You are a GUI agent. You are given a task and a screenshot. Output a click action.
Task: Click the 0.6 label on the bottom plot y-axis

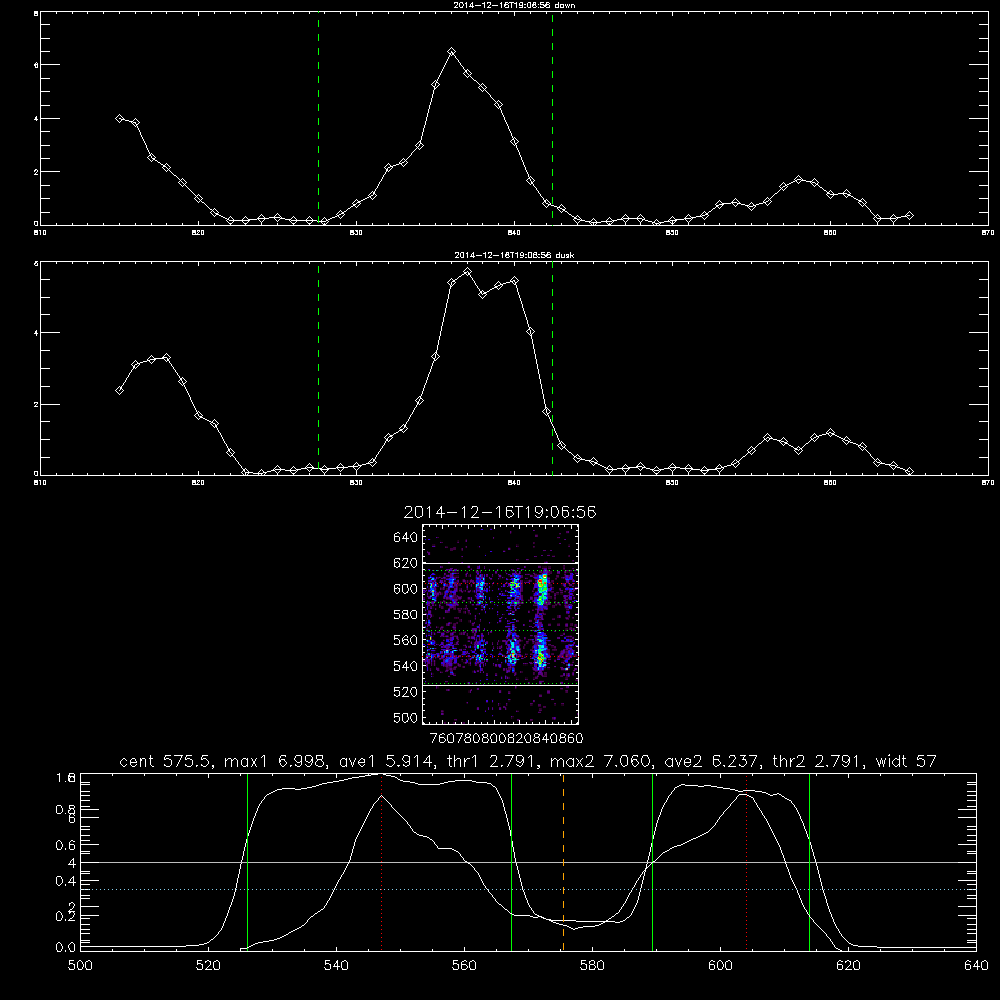pos(66,845)
